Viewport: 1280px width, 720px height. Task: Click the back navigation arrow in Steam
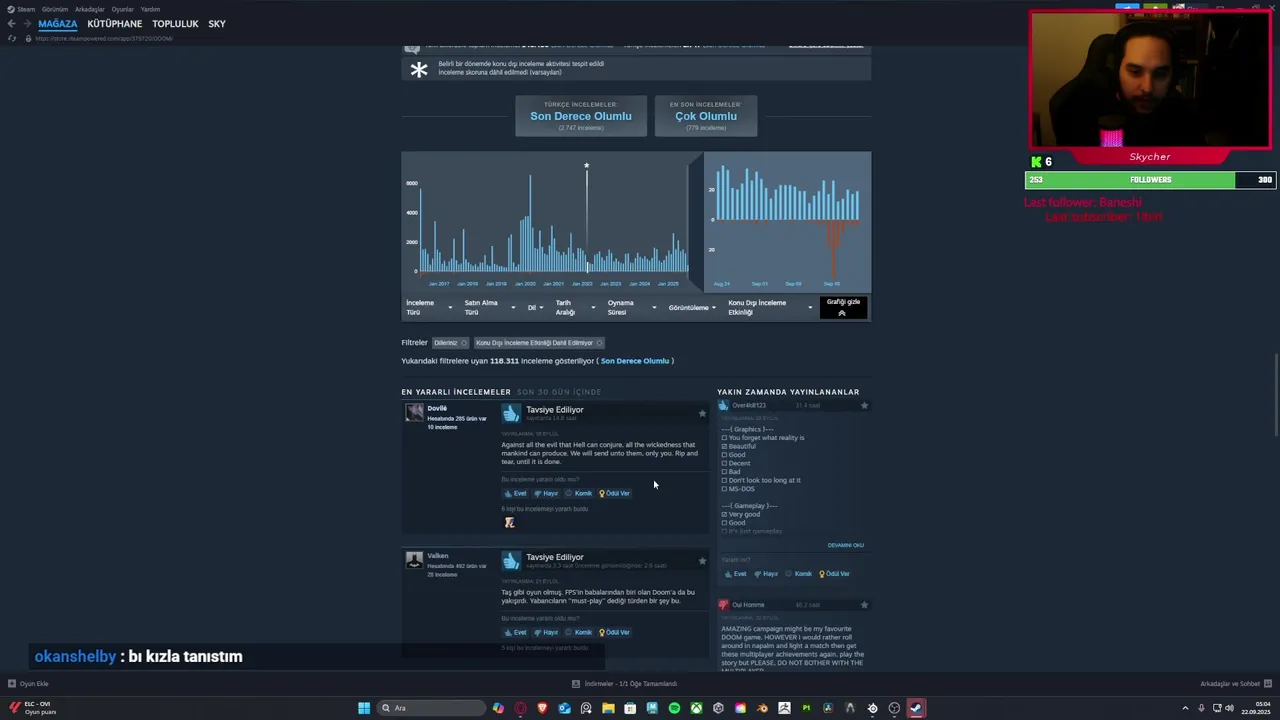coord(11,24)
